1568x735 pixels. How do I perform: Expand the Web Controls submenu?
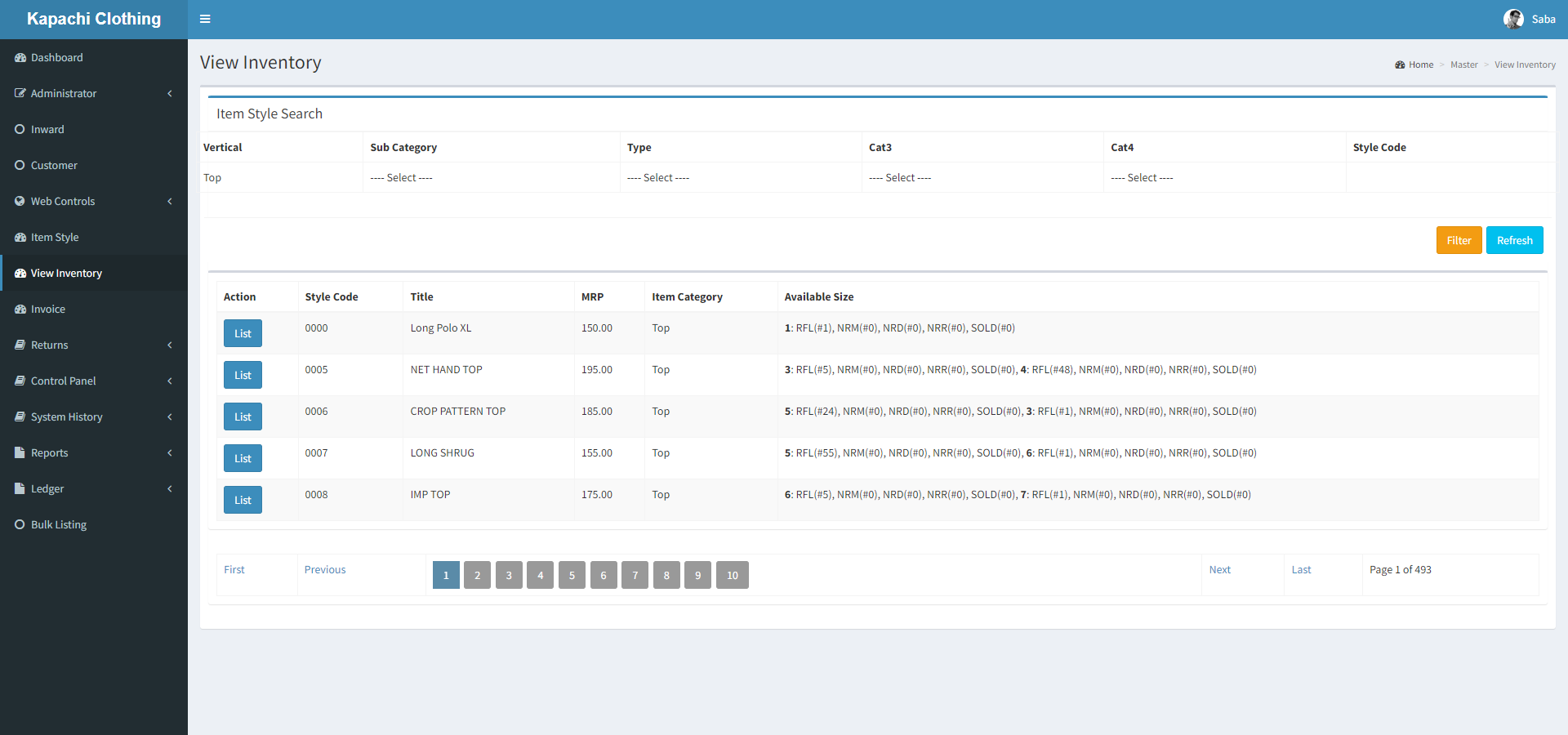tap(170, 202)
